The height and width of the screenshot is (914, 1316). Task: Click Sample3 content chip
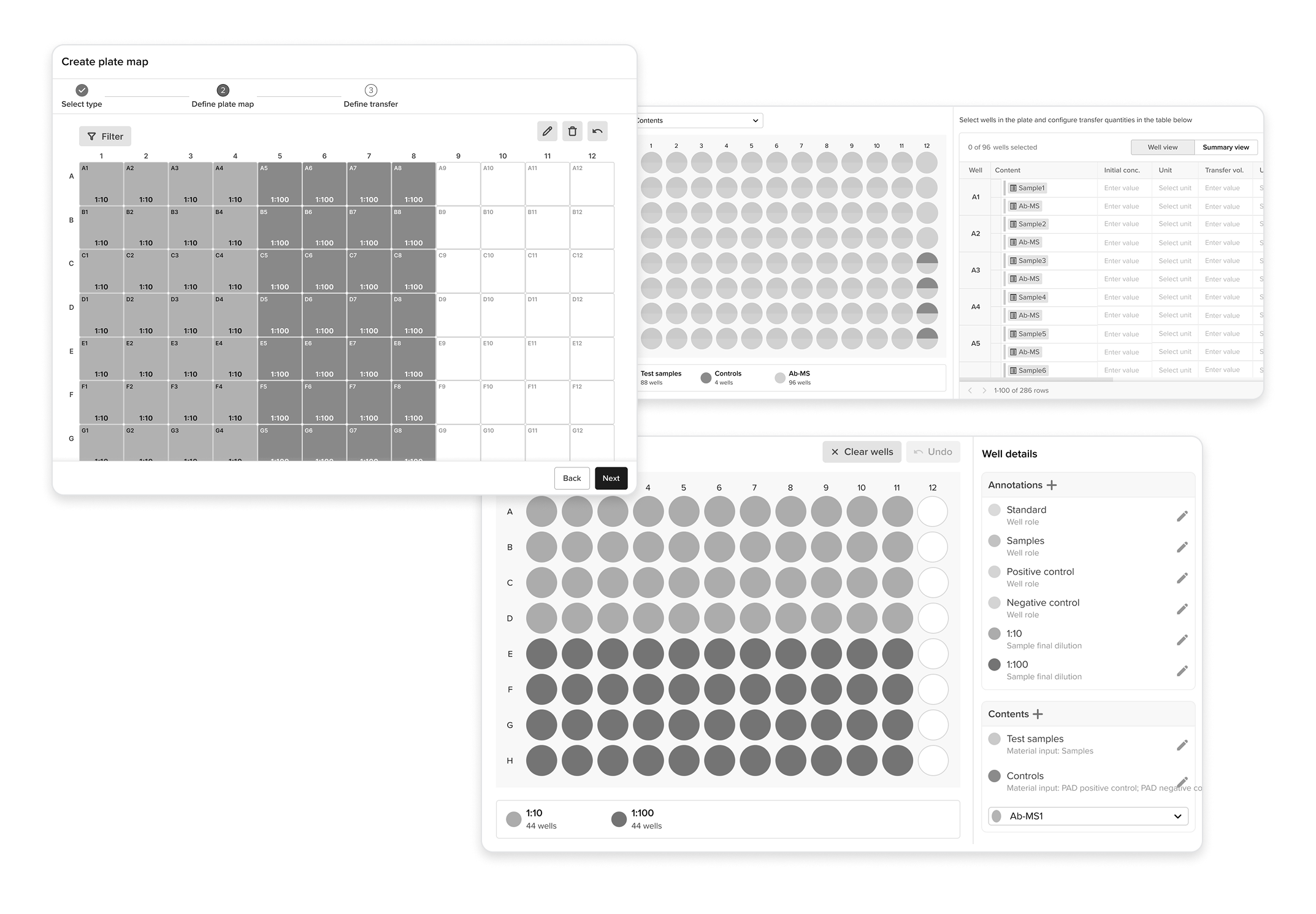(1028, 261)
